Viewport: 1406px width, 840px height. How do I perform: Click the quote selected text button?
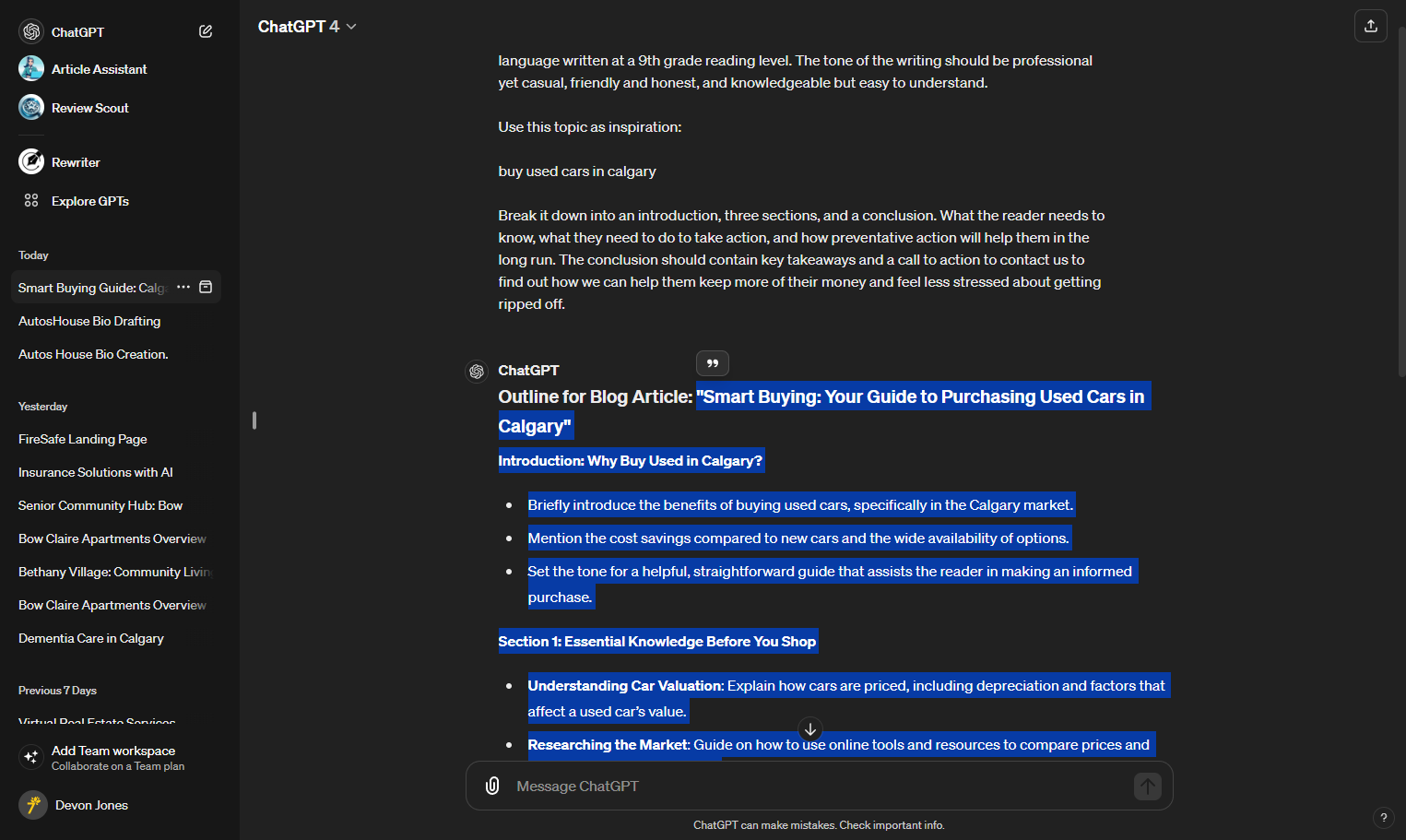pos(713,363)
